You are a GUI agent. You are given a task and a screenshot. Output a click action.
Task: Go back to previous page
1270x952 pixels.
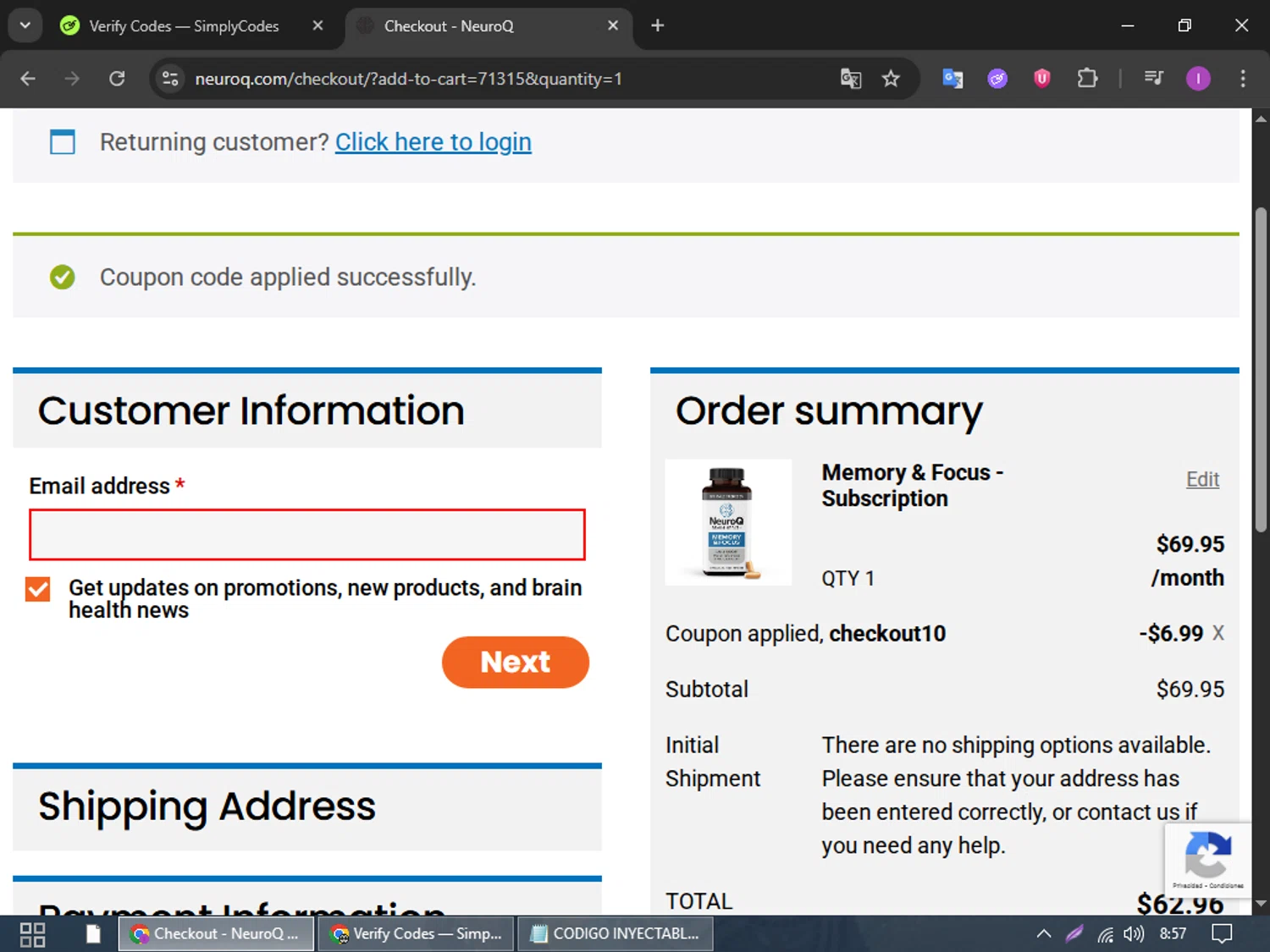[28, 79]
